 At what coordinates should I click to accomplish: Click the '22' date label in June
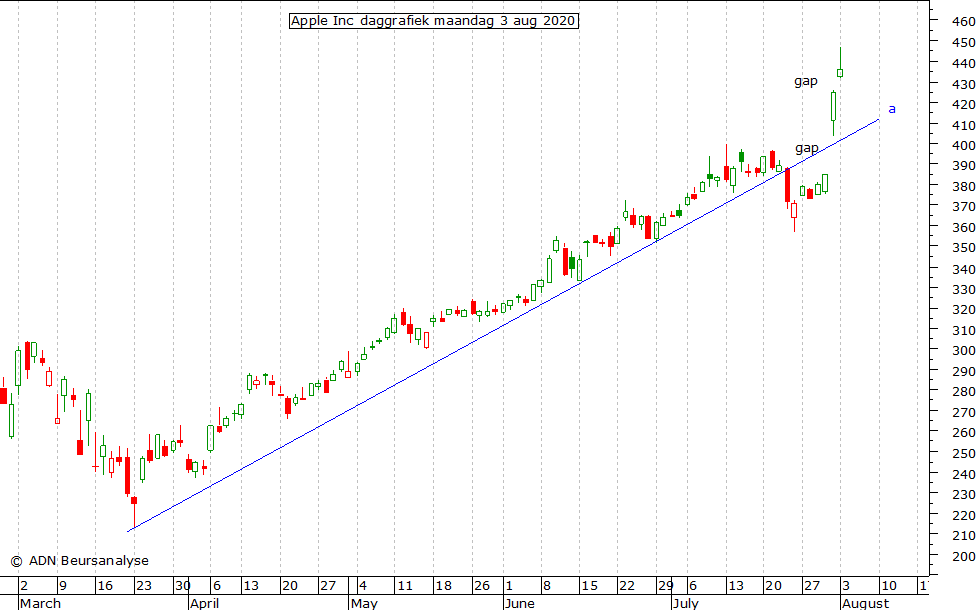(x=627, y=586)
